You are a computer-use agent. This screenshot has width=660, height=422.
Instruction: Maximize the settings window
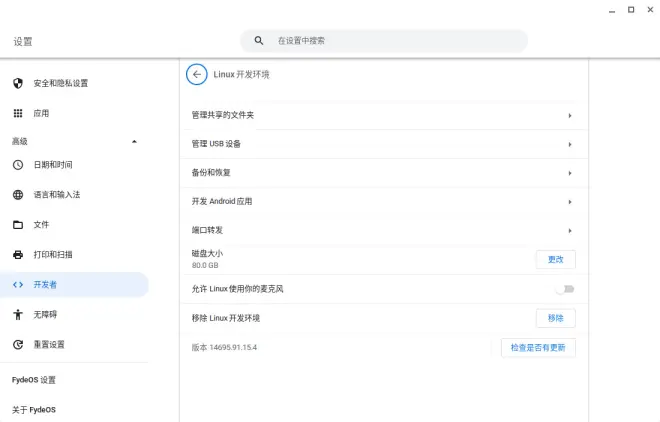(631, 10)
